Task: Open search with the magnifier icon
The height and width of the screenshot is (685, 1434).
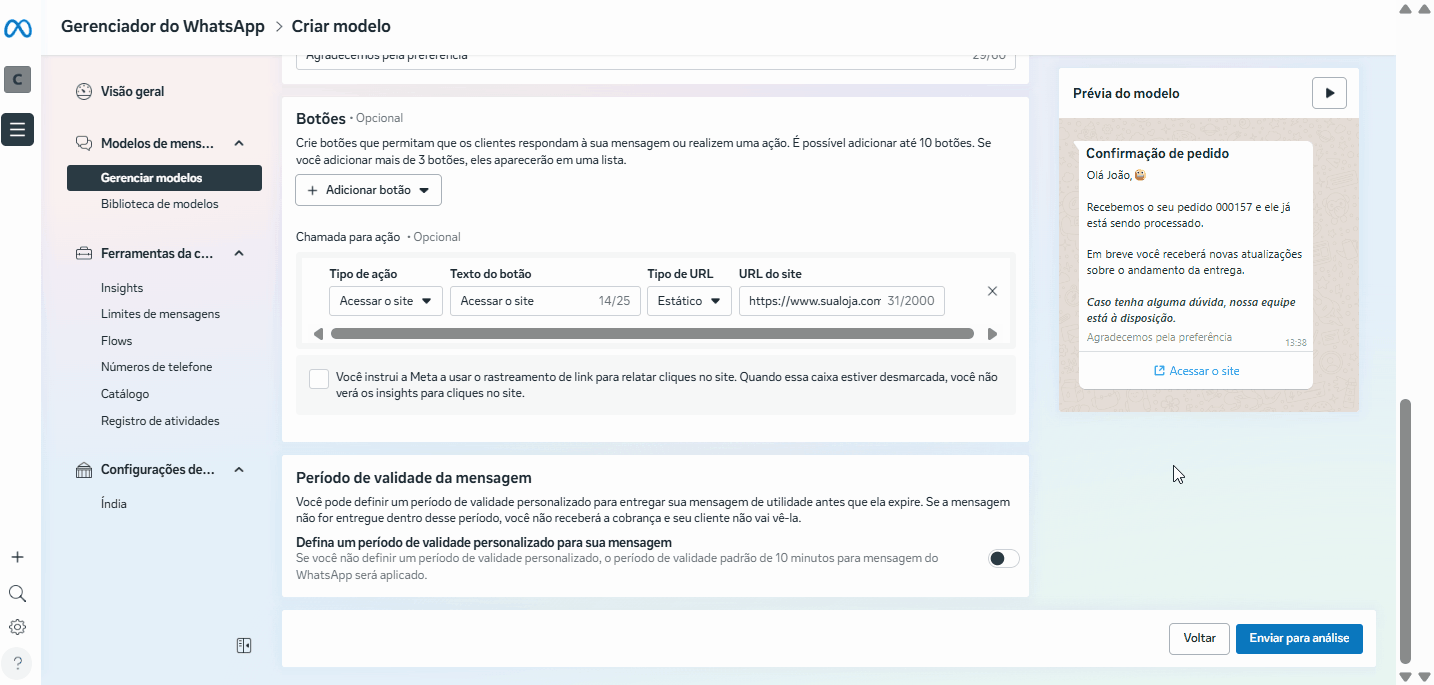Action: coord(17,593)
